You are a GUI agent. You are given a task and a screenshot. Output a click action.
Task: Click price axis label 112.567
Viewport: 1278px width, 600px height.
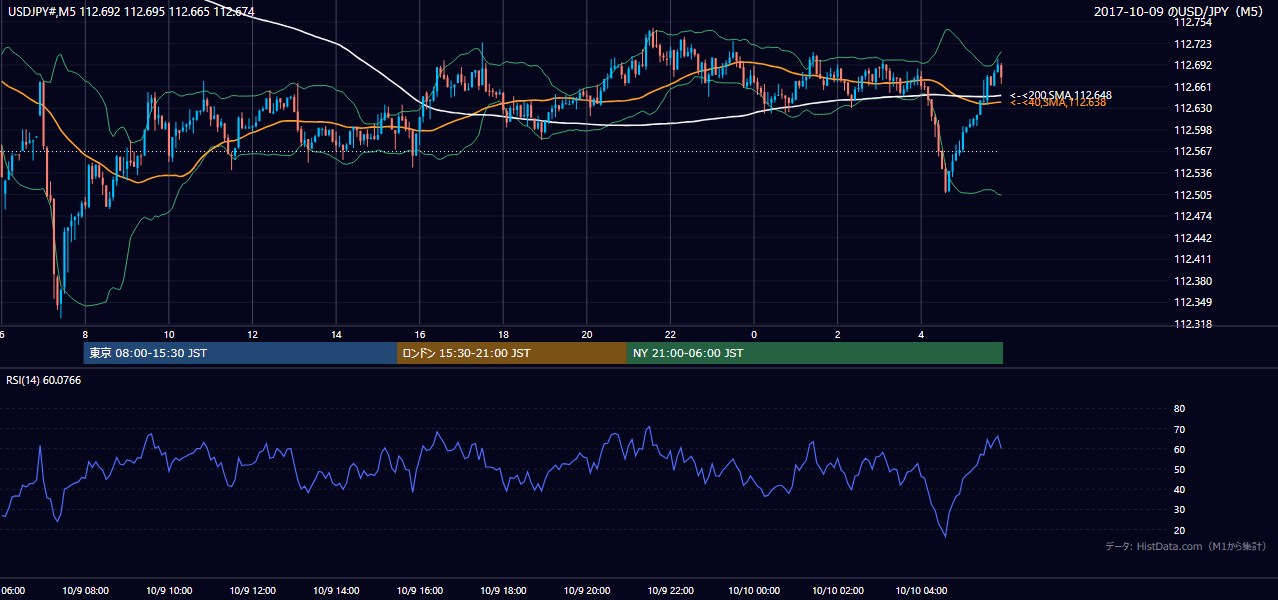1192,151
